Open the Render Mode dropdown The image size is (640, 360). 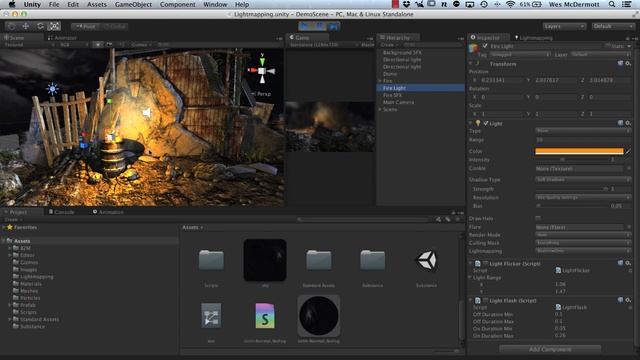pos(583,235)
